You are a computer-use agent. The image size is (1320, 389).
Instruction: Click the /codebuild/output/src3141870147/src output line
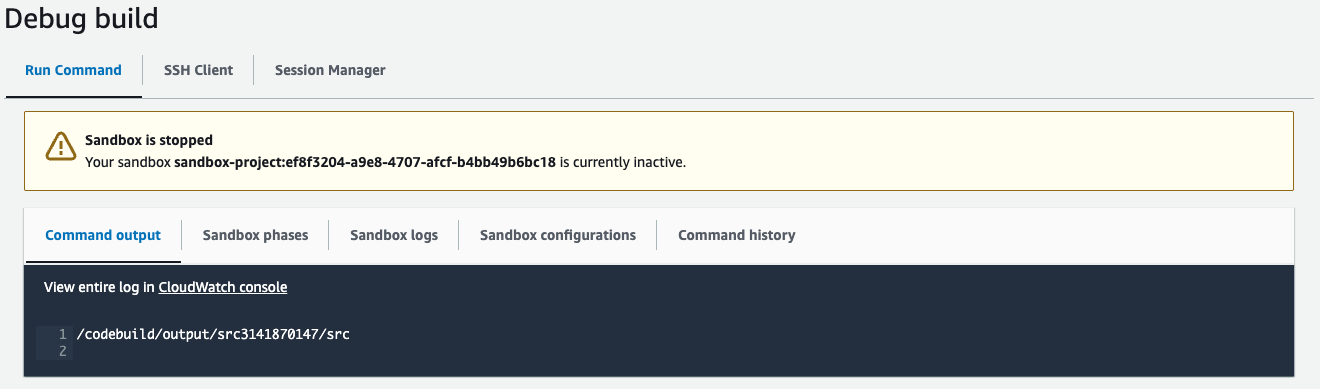pyautogui.click(x=213, y=334)
